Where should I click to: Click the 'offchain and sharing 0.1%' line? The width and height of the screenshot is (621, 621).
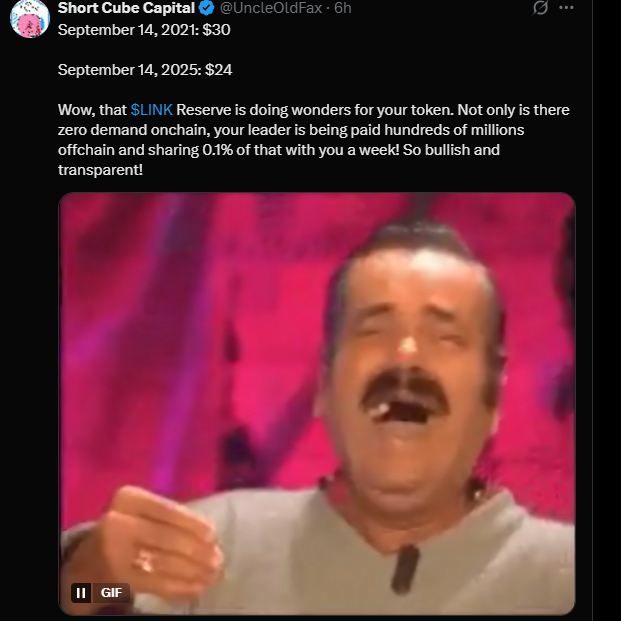coord(279,150)
